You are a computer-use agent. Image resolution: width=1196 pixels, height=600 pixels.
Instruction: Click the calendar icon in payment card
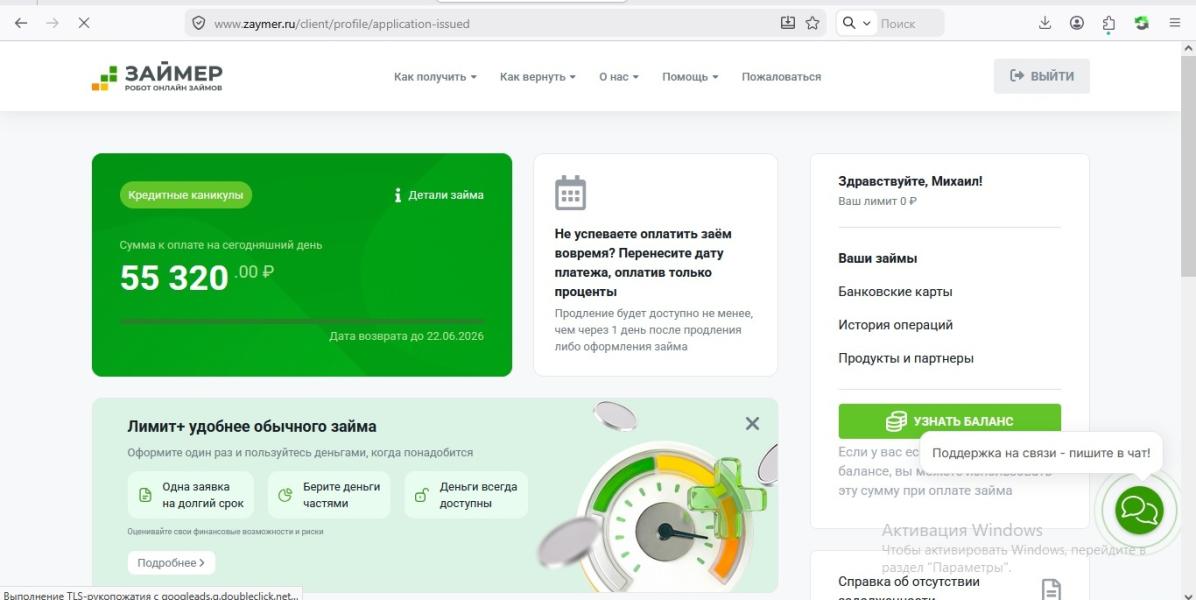click(x=570, y=193)
